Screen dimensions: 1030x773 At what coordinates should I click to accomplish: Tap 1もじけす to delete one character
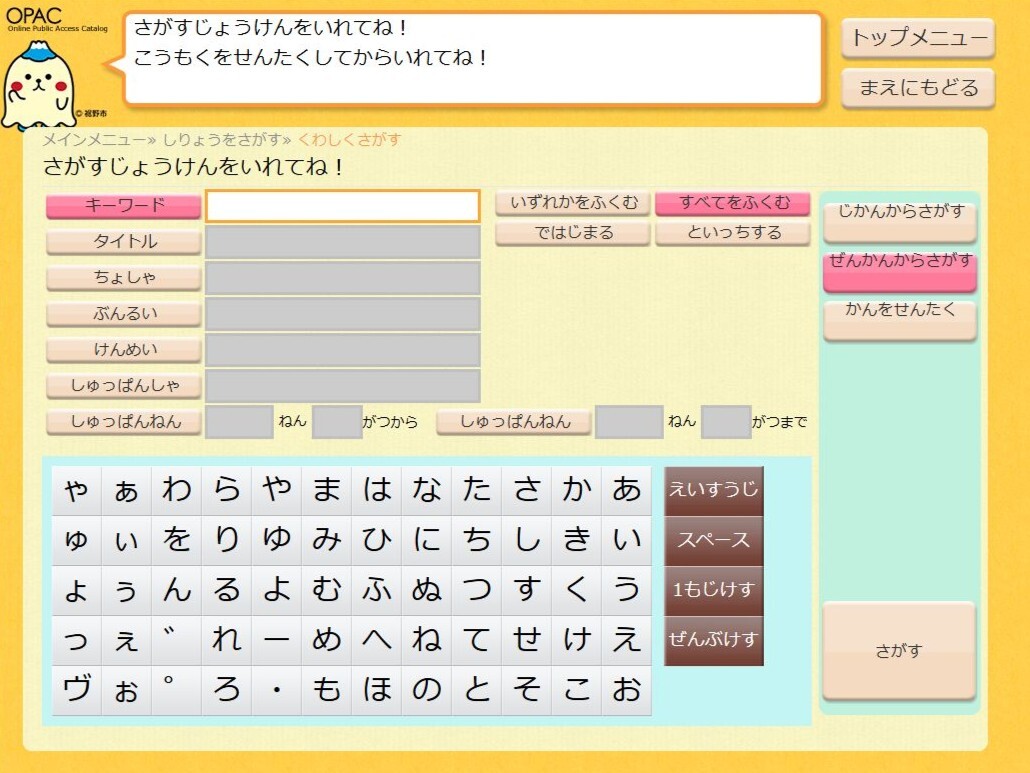(x=714, y=591)
